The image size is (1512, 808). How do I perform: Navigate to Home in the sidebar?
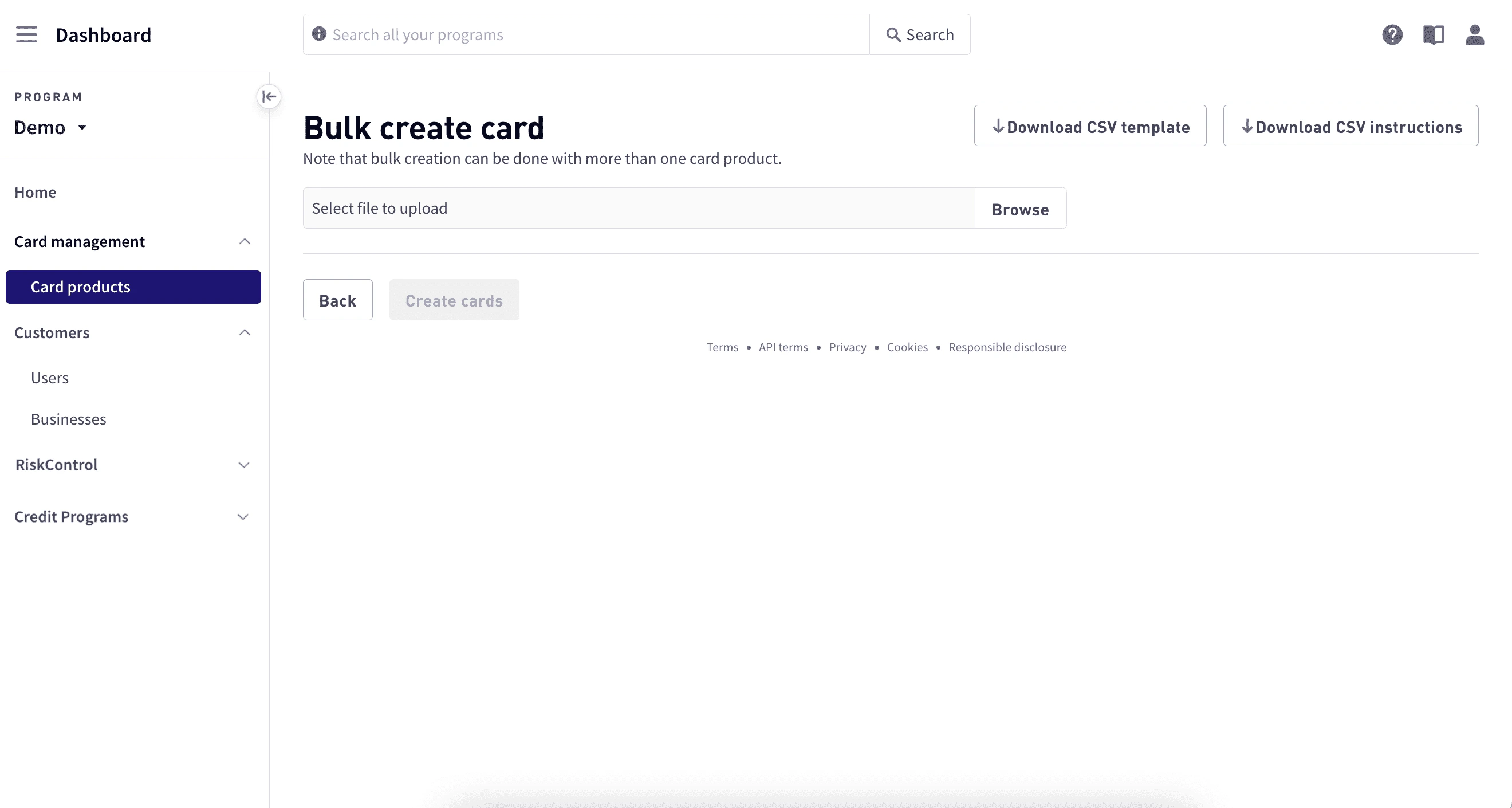point(35,192)
